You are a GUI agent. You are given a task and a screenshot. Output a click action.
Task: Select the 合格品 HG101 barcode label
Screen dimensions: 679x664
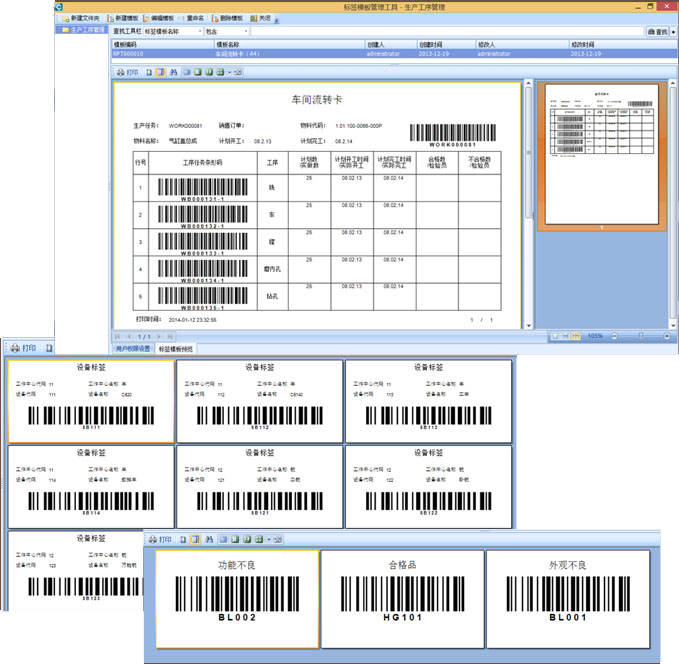(x=403, y=599)
